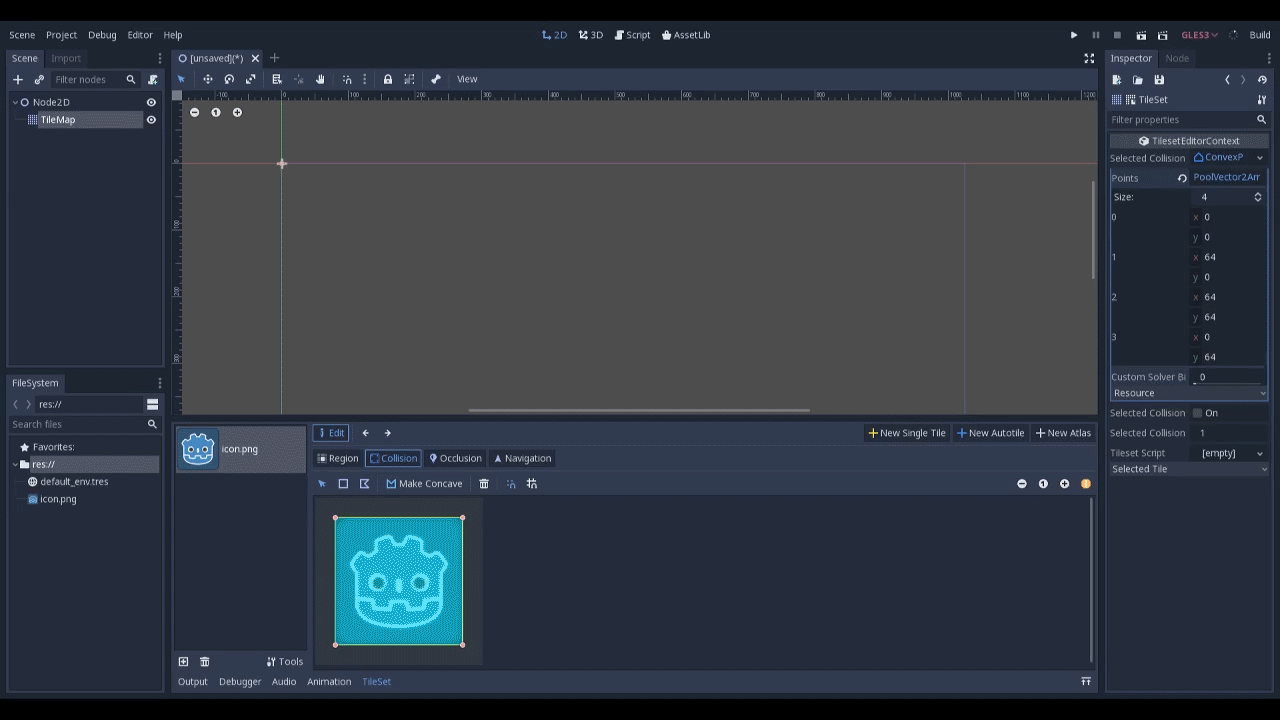Open the Project menu
Image resolution: width=1280 pixels, height=720 pixels.
[61, 35]
